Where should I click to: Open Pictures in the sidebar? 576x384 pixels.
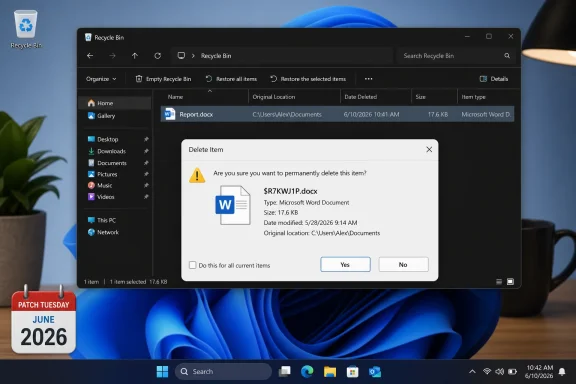107,174
